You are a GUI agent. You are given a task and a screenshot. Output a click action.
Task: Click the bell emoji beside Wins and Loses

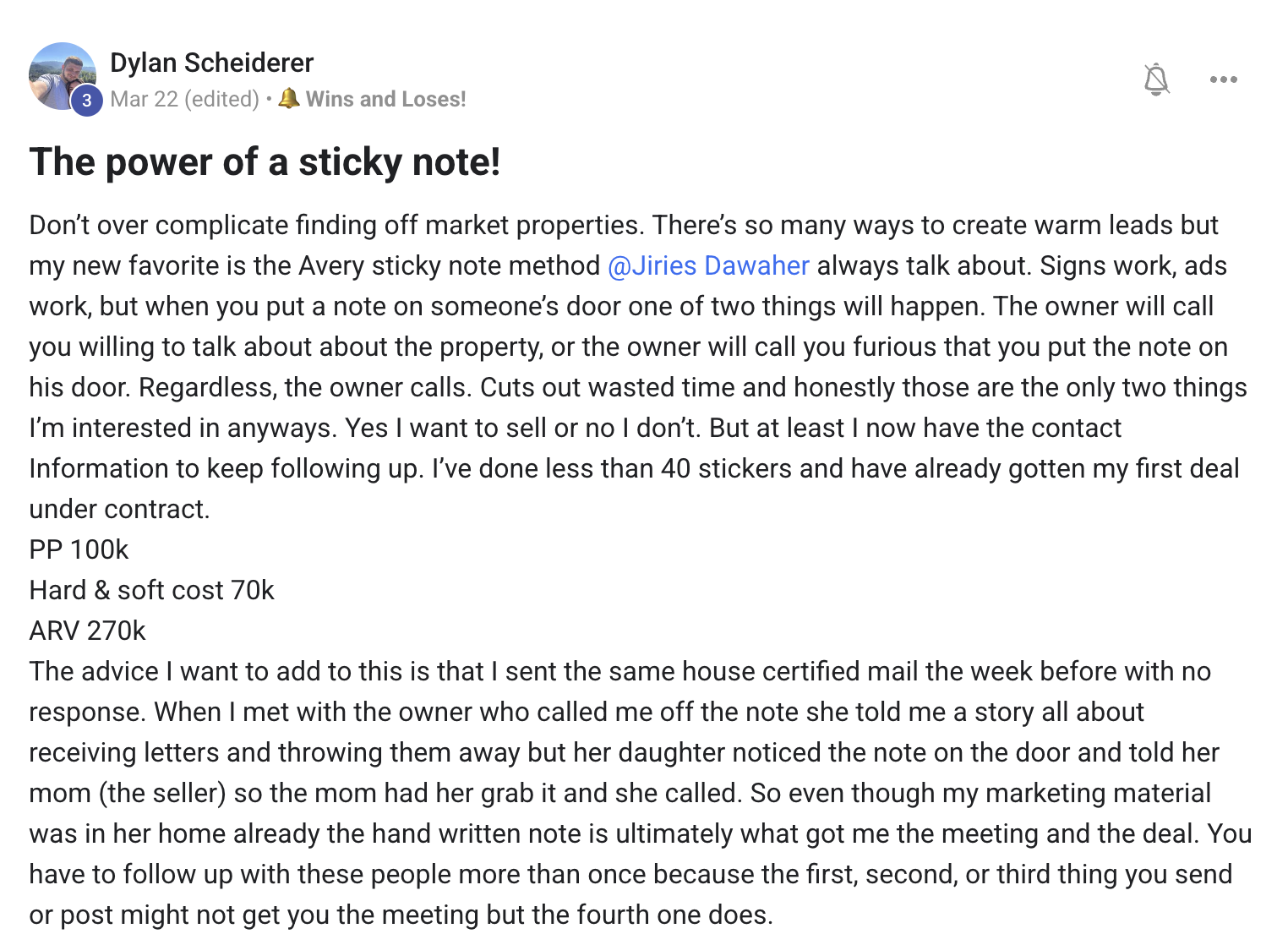pos(289,98)
